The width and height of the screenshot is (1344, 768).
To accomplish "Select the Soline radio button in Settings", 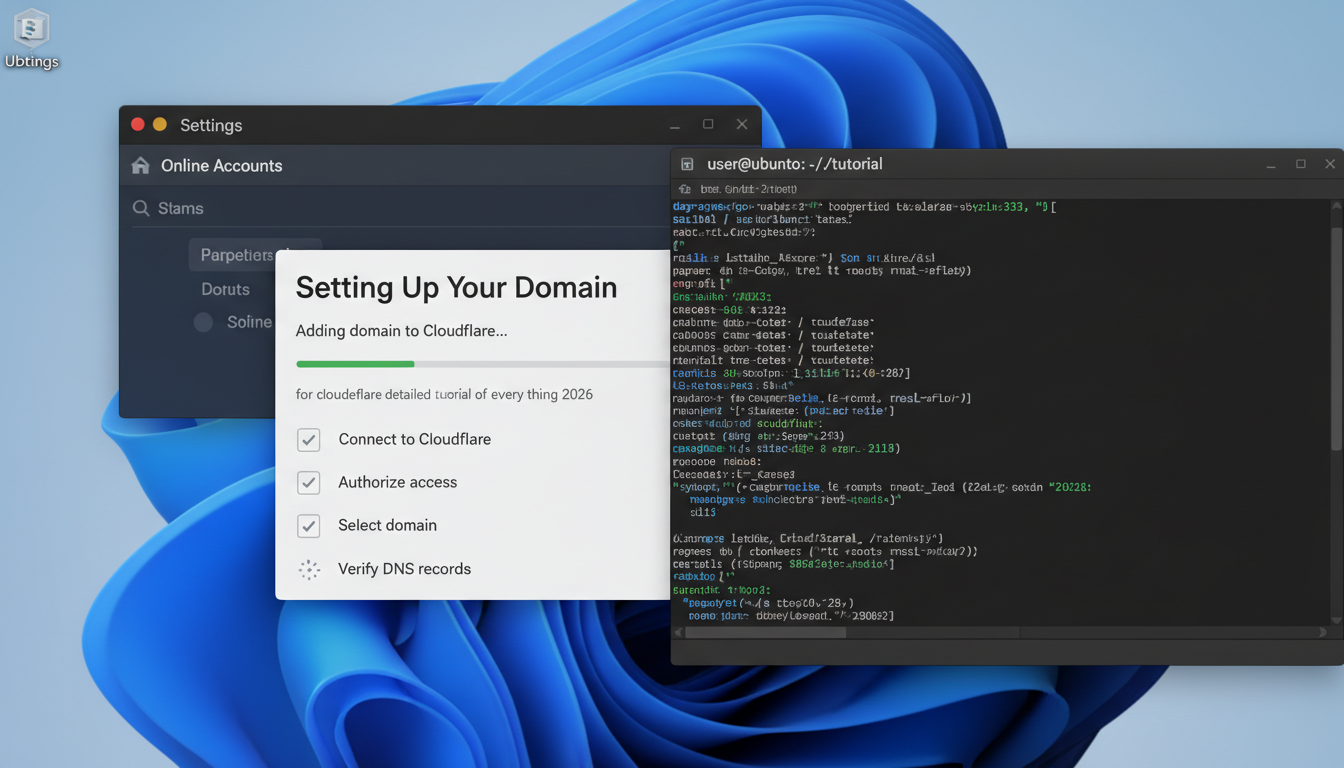I will [x=203, y=322].
